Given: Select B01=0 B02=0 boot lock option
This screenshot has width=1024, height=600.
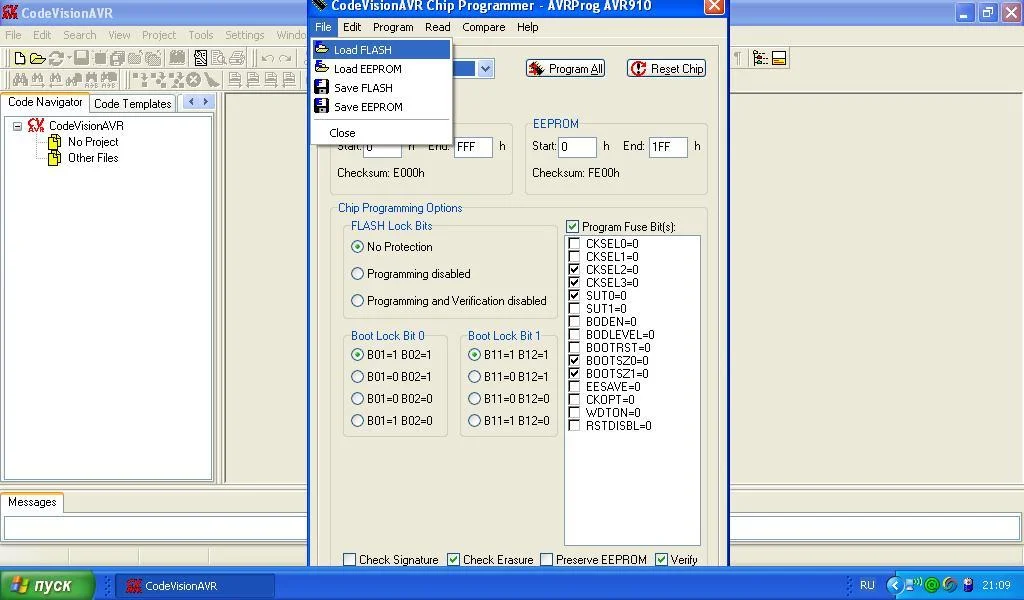Looking at the screenshot, I should [357, 399].
